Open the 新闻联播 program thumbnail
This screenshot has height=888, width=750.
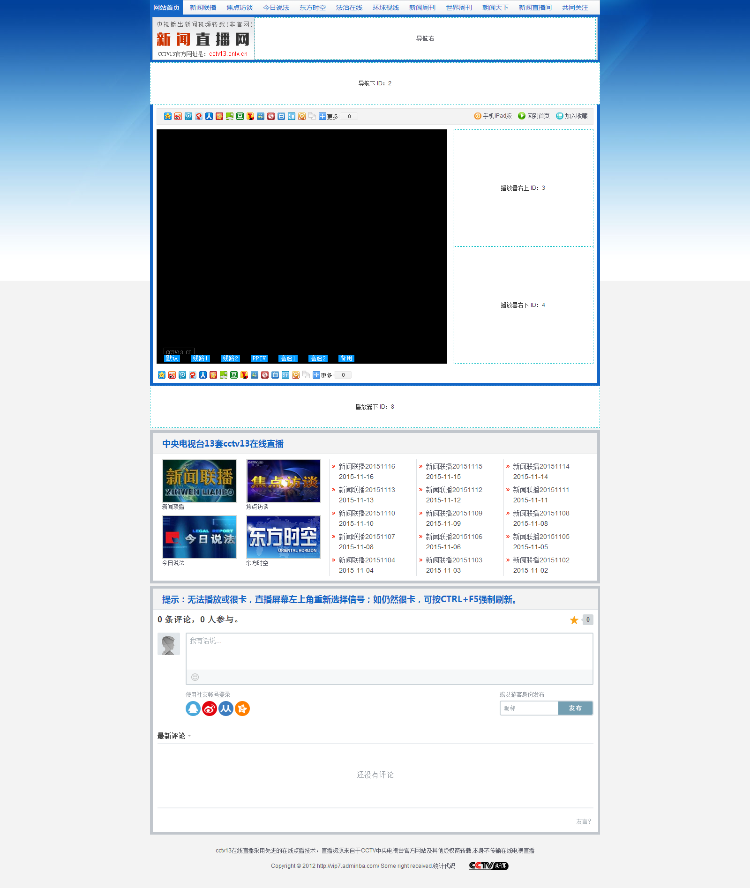pyautogui.click(x=199, y=481)
